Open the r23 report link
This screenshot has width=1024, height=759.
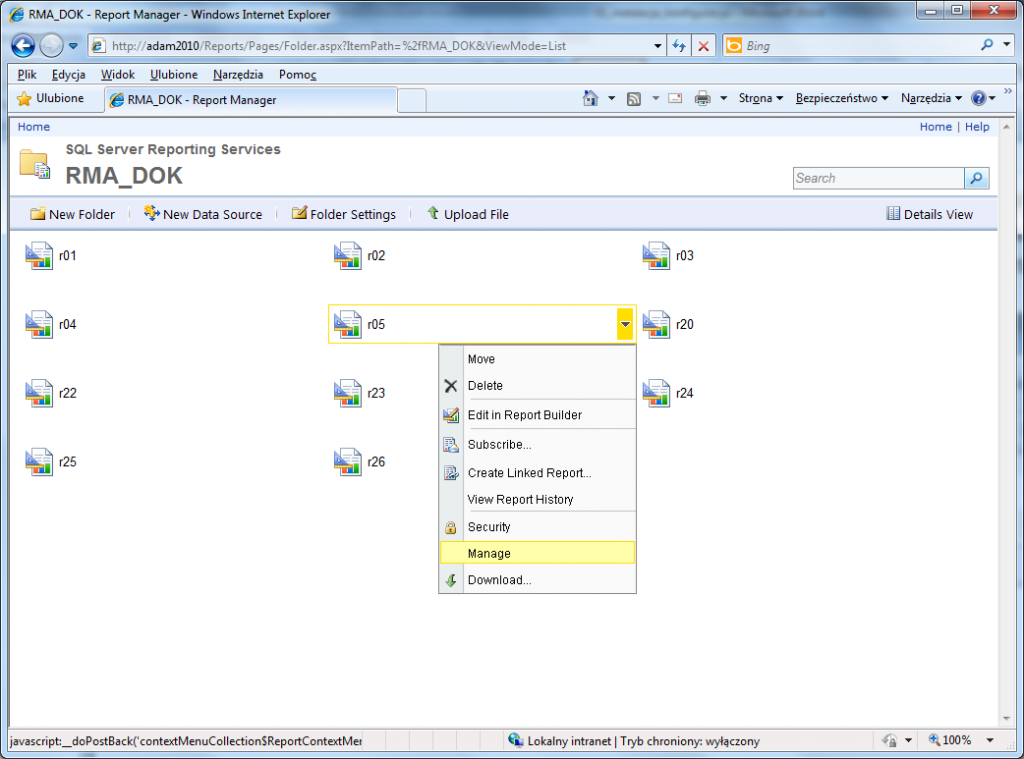(376, 393)
